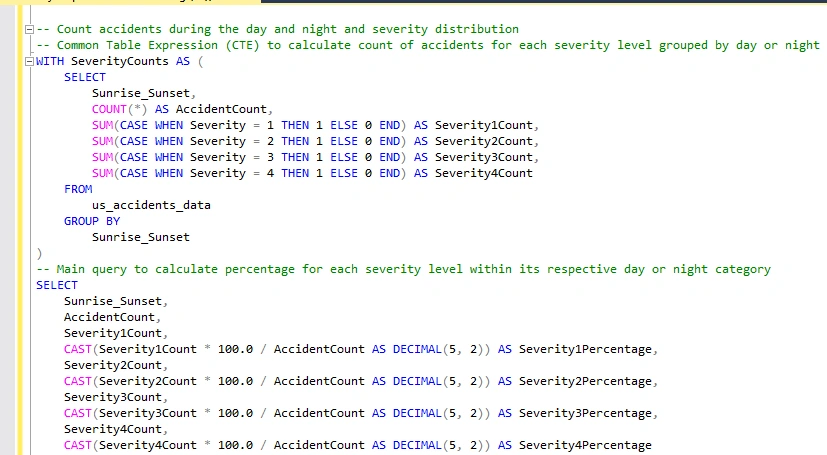
Task: Click 100.0 on the Severity3Percentage line
Action: [x=235, y=413]
